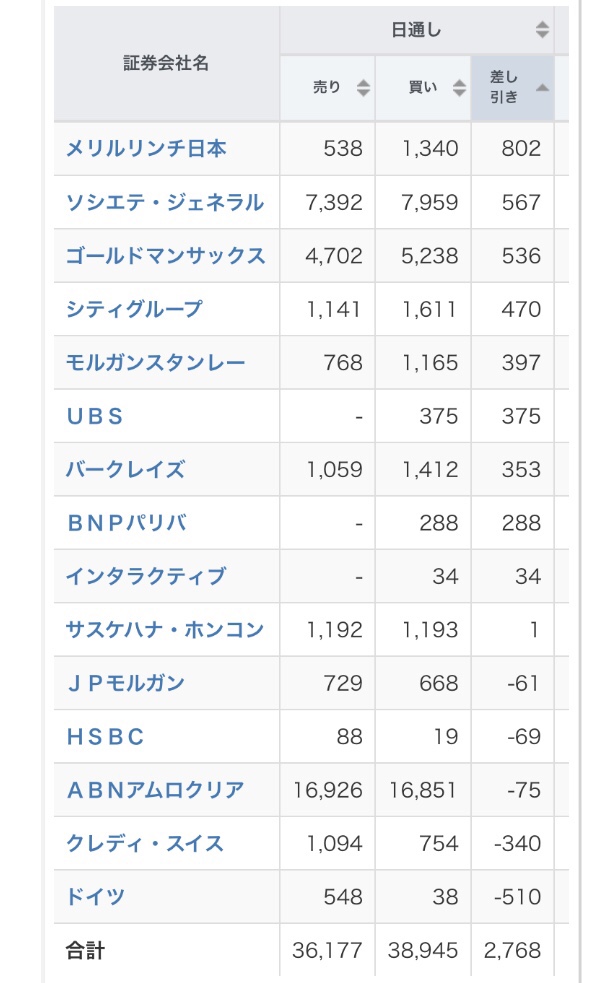
Task: Open モルガンスタンレー link
Action: click(x=155, y=362)
